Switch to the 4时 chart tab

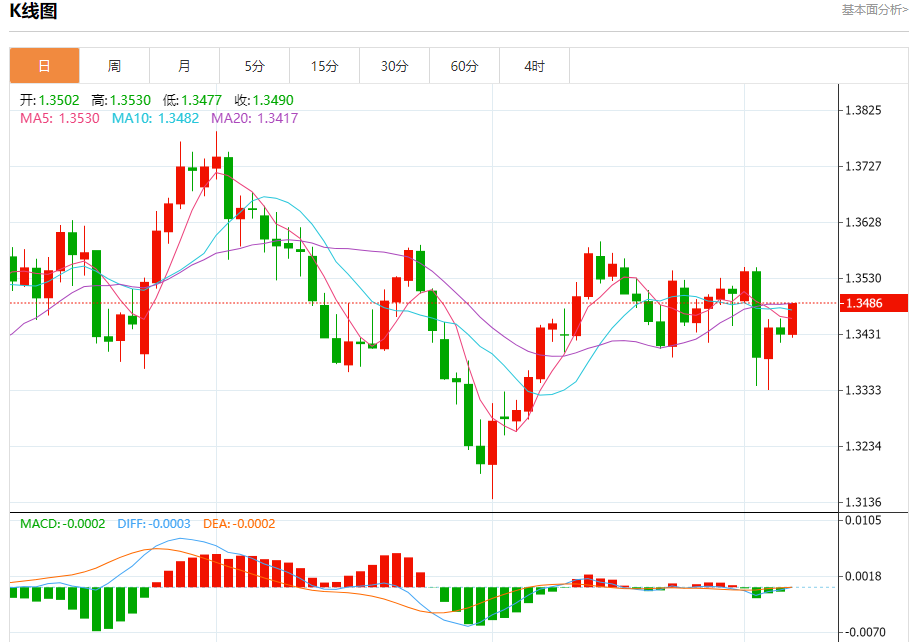point(534,66)
